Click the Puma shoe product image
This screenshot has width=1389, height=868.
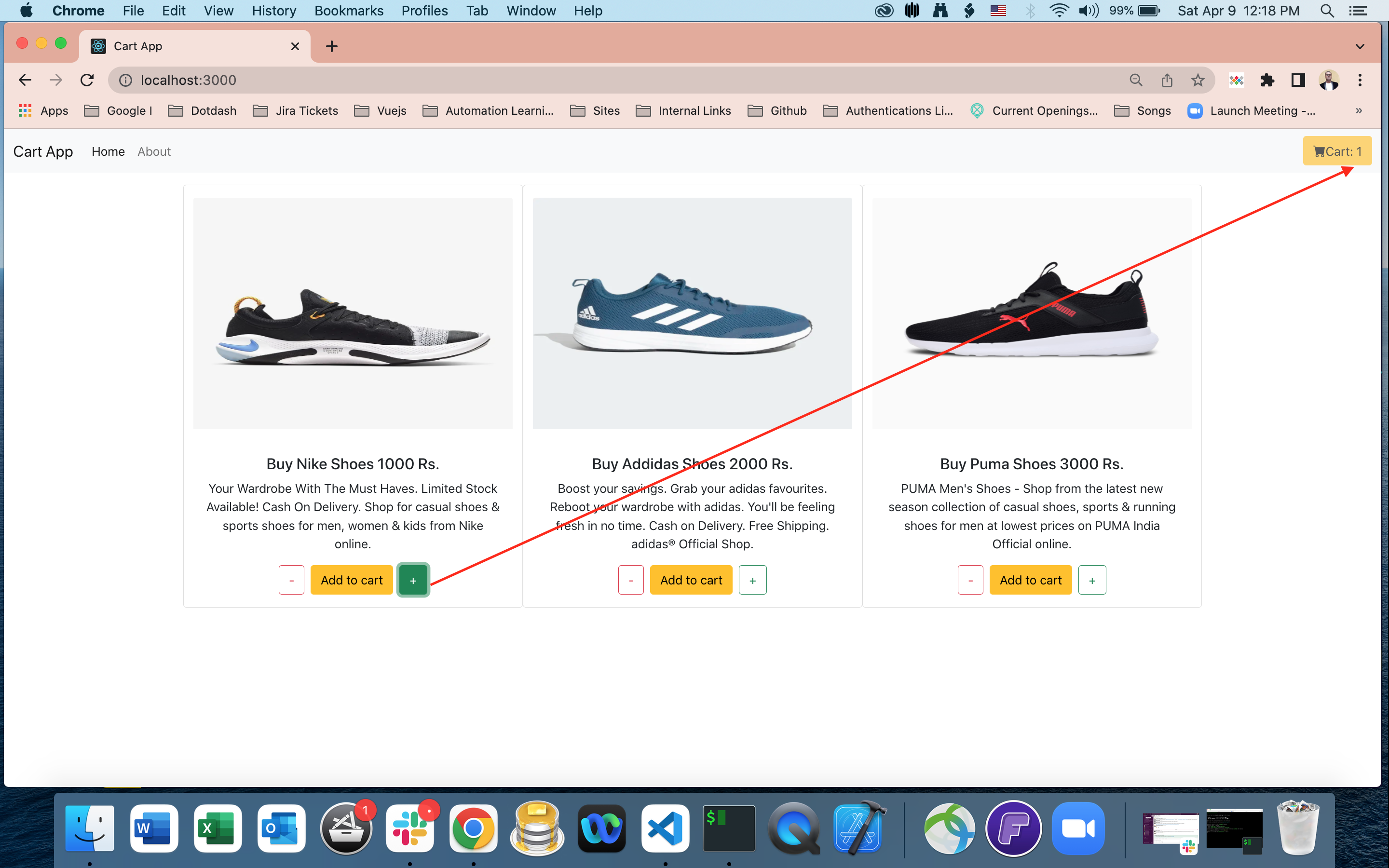tap(1032, 313)
